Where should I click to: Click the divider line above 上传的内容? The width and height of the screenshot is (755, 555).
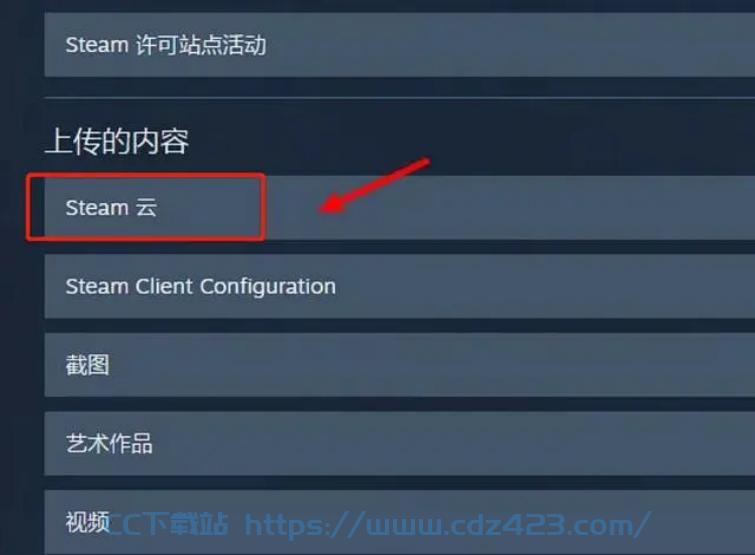click(400, 98)
